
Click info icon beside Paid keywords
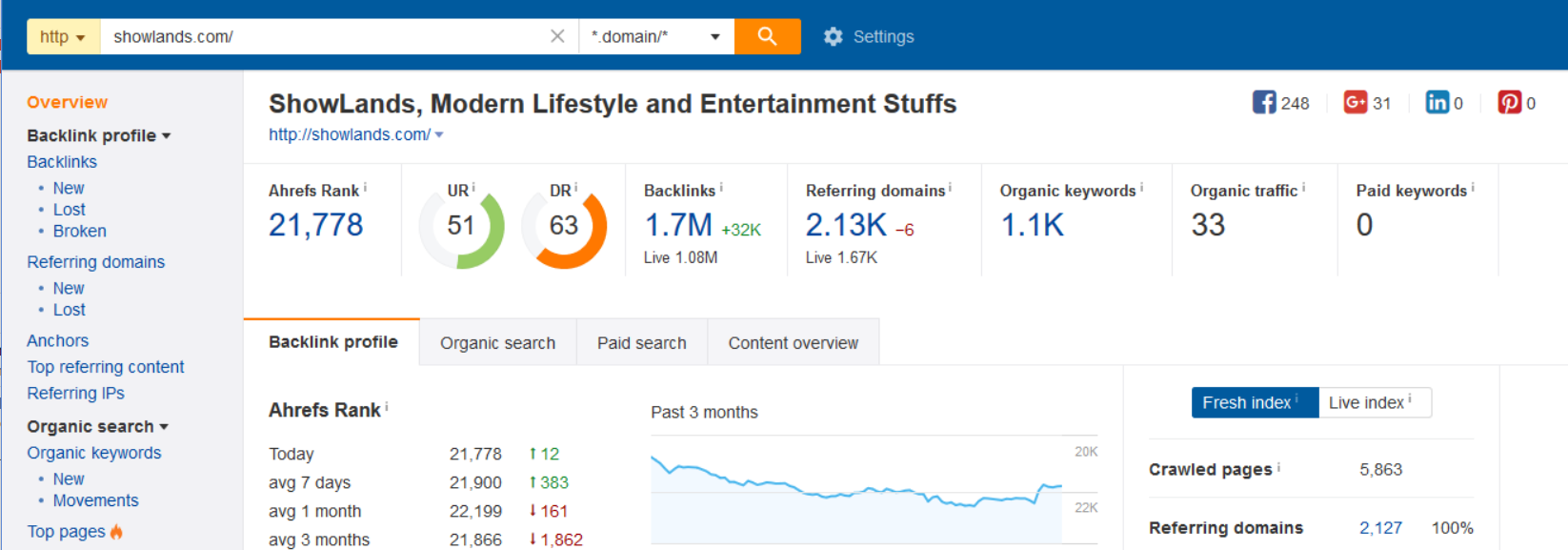[x=1473, y=187]
